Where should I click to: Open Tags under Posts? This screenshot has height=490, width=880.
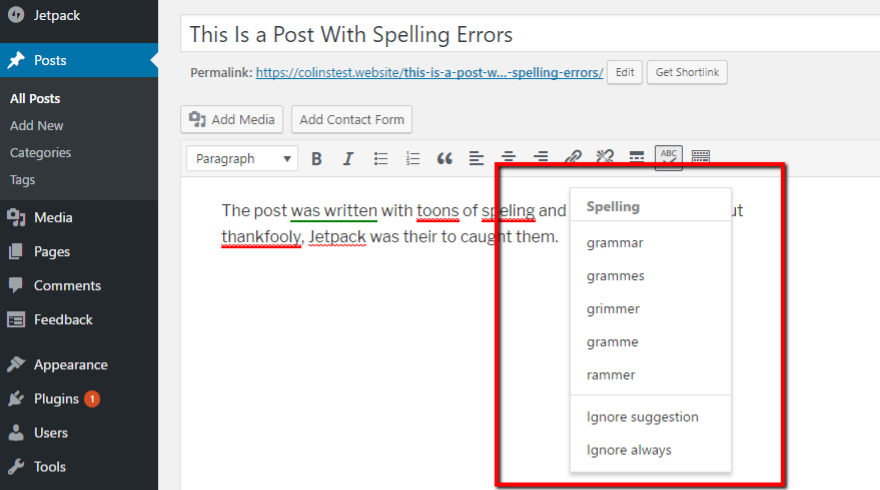(22, 180)
